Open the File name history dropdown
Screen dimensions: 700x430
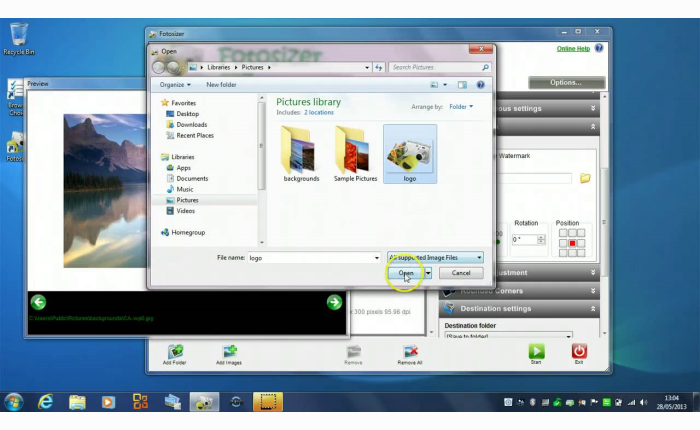[x=377, y=258]
